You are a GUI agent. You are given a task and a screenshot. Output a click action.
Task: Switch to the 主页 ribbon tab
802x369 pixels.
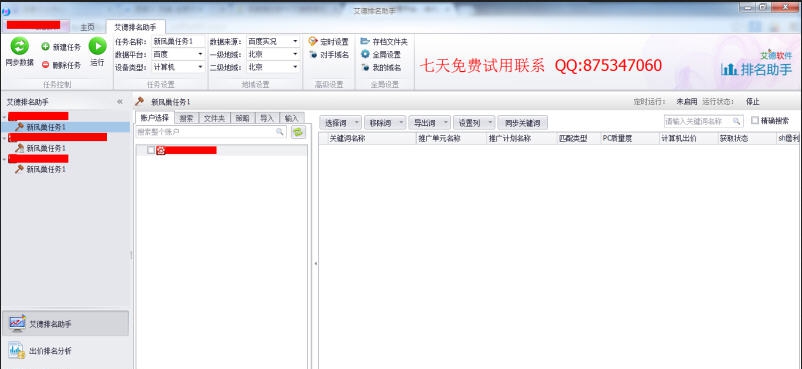point(87,27)
